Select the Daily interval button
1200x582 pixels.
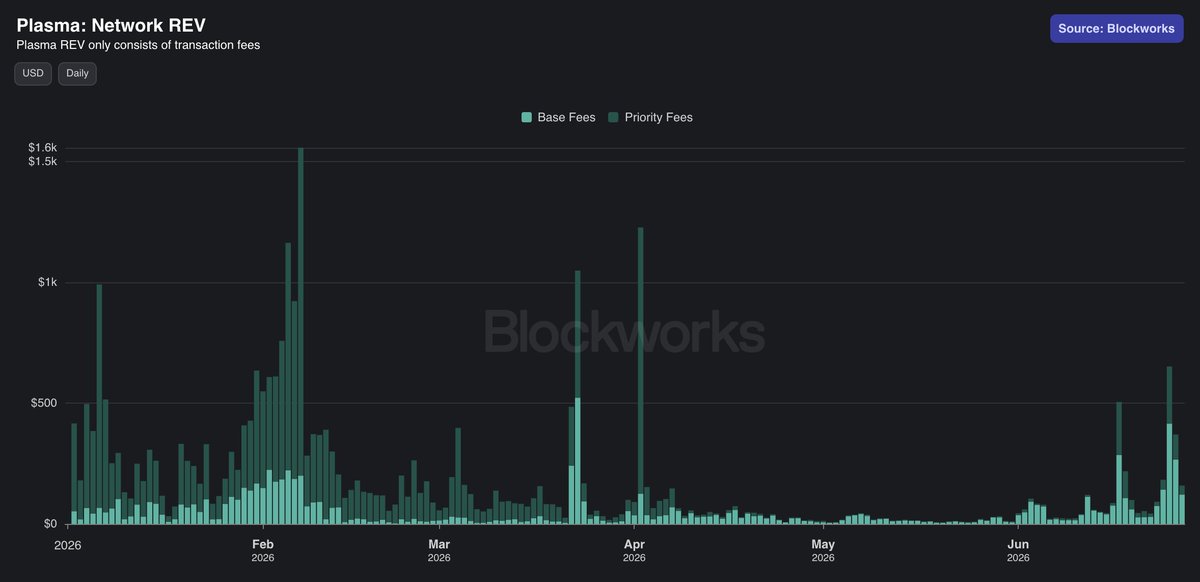coord(77,73)
